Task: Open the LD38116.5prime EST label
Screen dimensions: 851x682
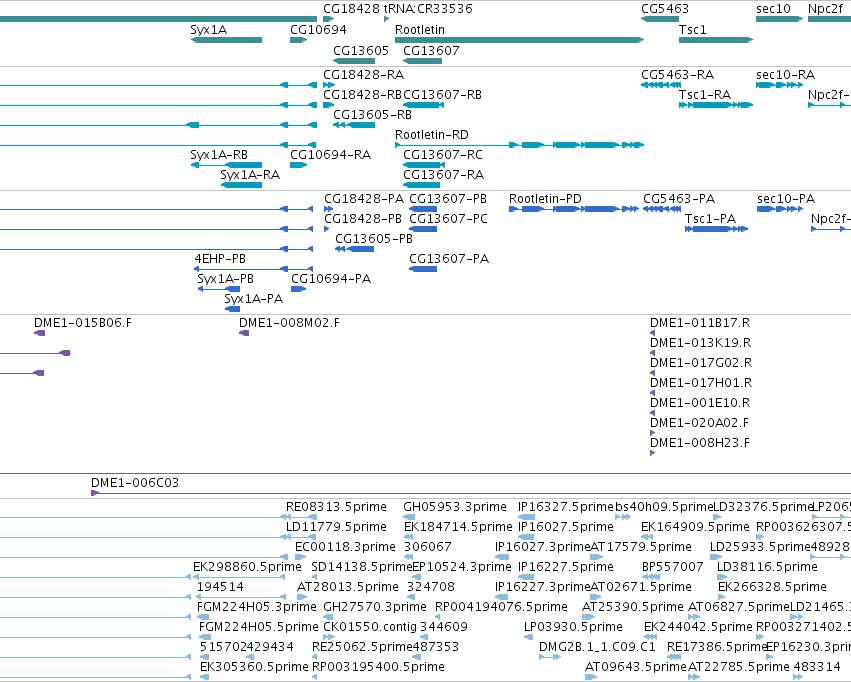Action: pos(767,568)
